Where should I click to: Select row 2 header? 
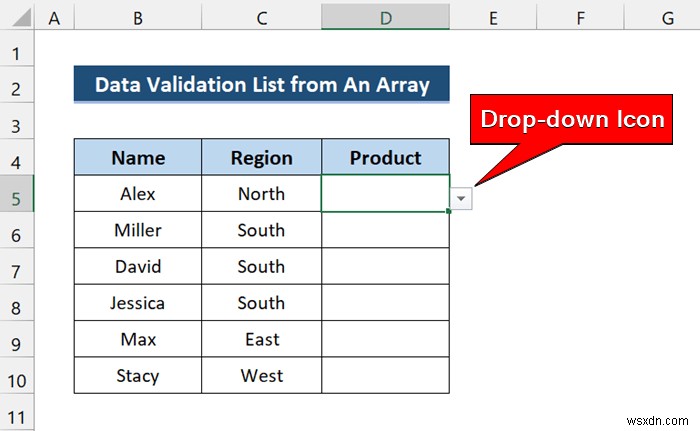17,85
